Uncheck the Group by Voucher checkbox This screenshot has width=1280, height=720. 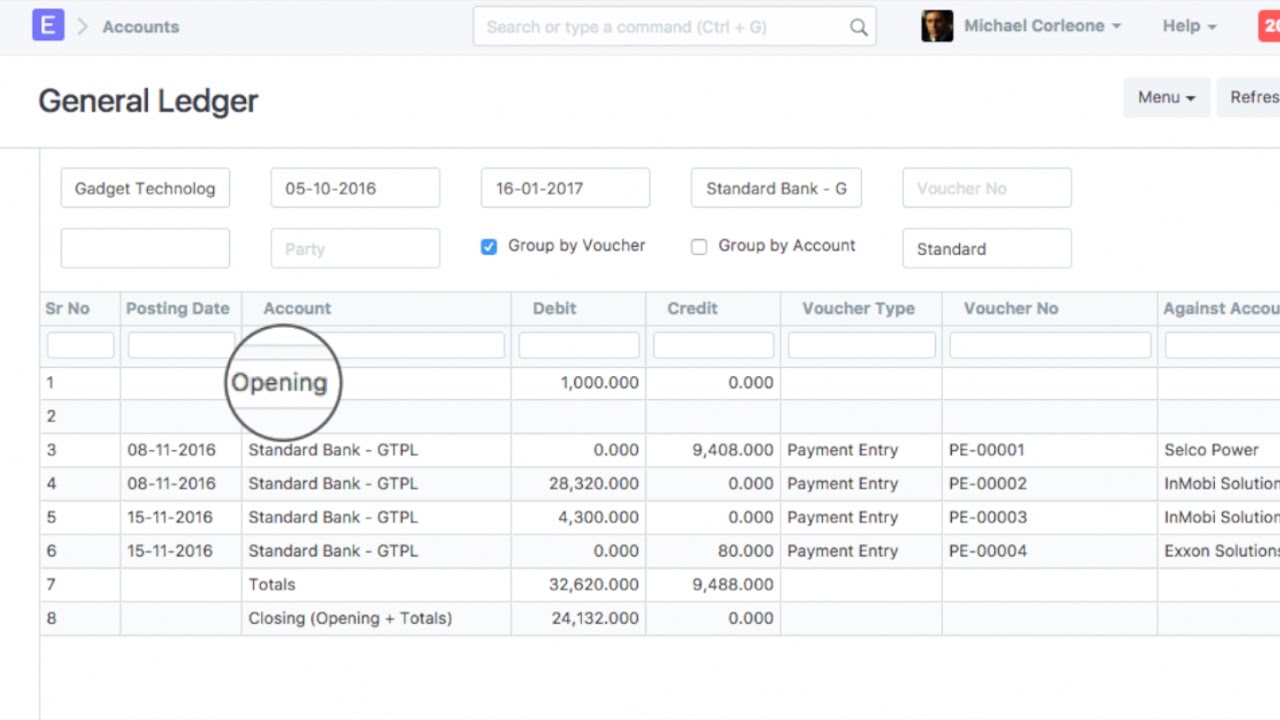[489, 247]
